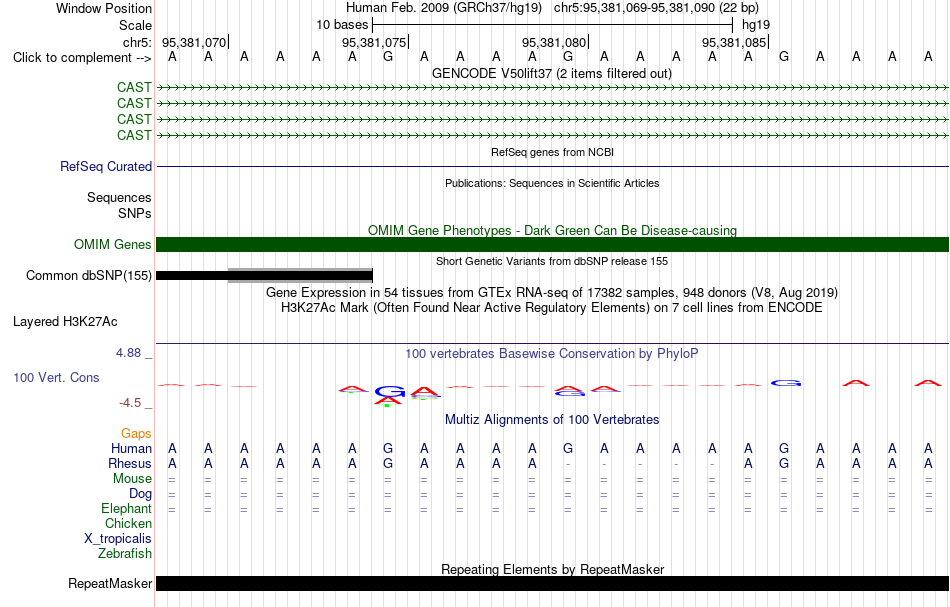Screen dimensions: 950x607
Task: Open the RefSeq Curated track label
Action: pos(105,167)
